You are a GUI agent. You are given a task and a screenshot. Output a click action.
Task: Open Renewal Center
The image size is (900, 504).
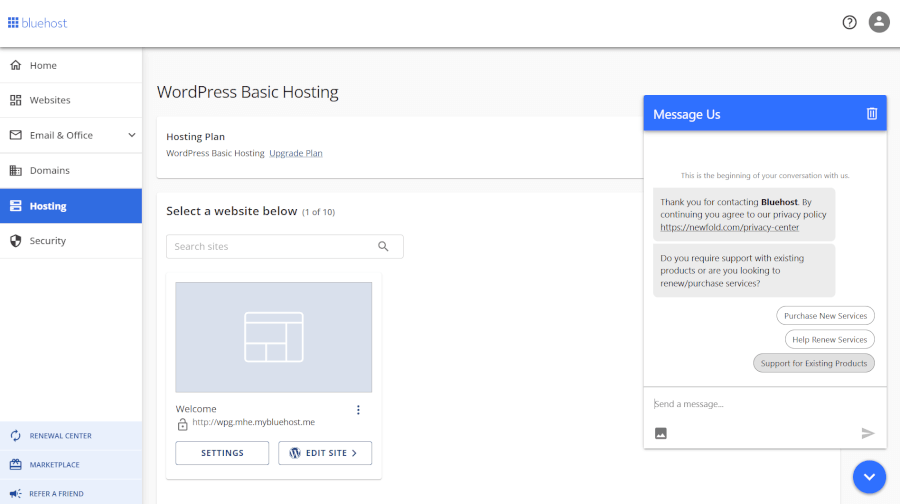[71, 436]
